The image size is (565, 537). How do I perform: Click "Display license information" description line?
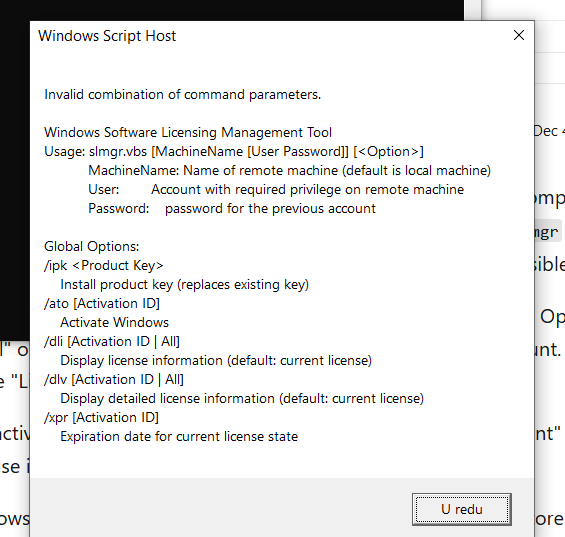click(x=216, y=360)
